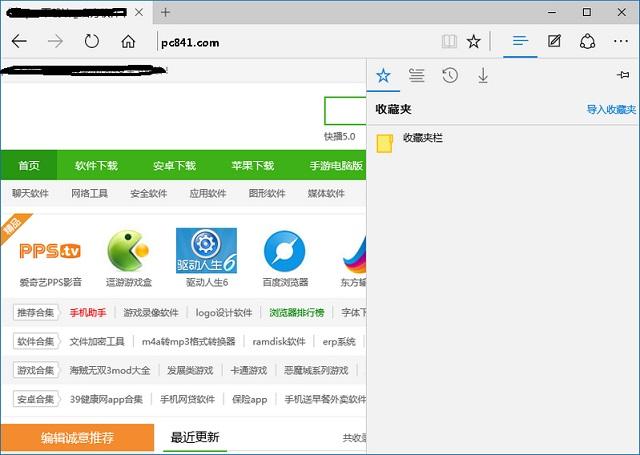Open the web note pen icon

[x=554, y=41]
